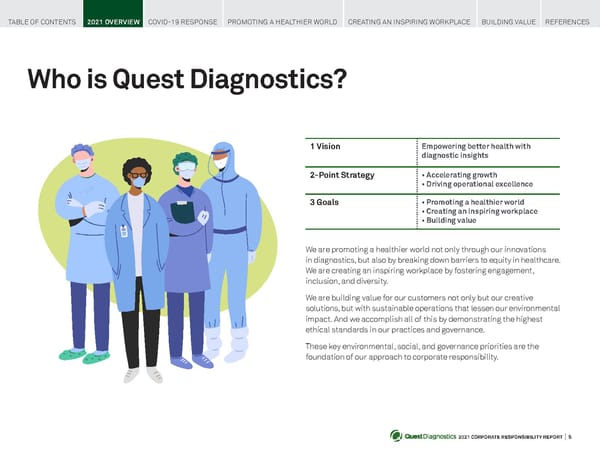This screenshot has height=463, width=600.
Task: Click the 'Accelerating growth' bullet point
Action: [459, 175]
